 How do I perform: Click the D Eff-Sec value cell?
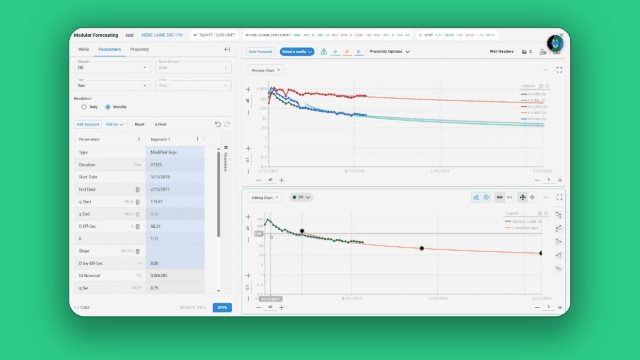click(175, 226)
